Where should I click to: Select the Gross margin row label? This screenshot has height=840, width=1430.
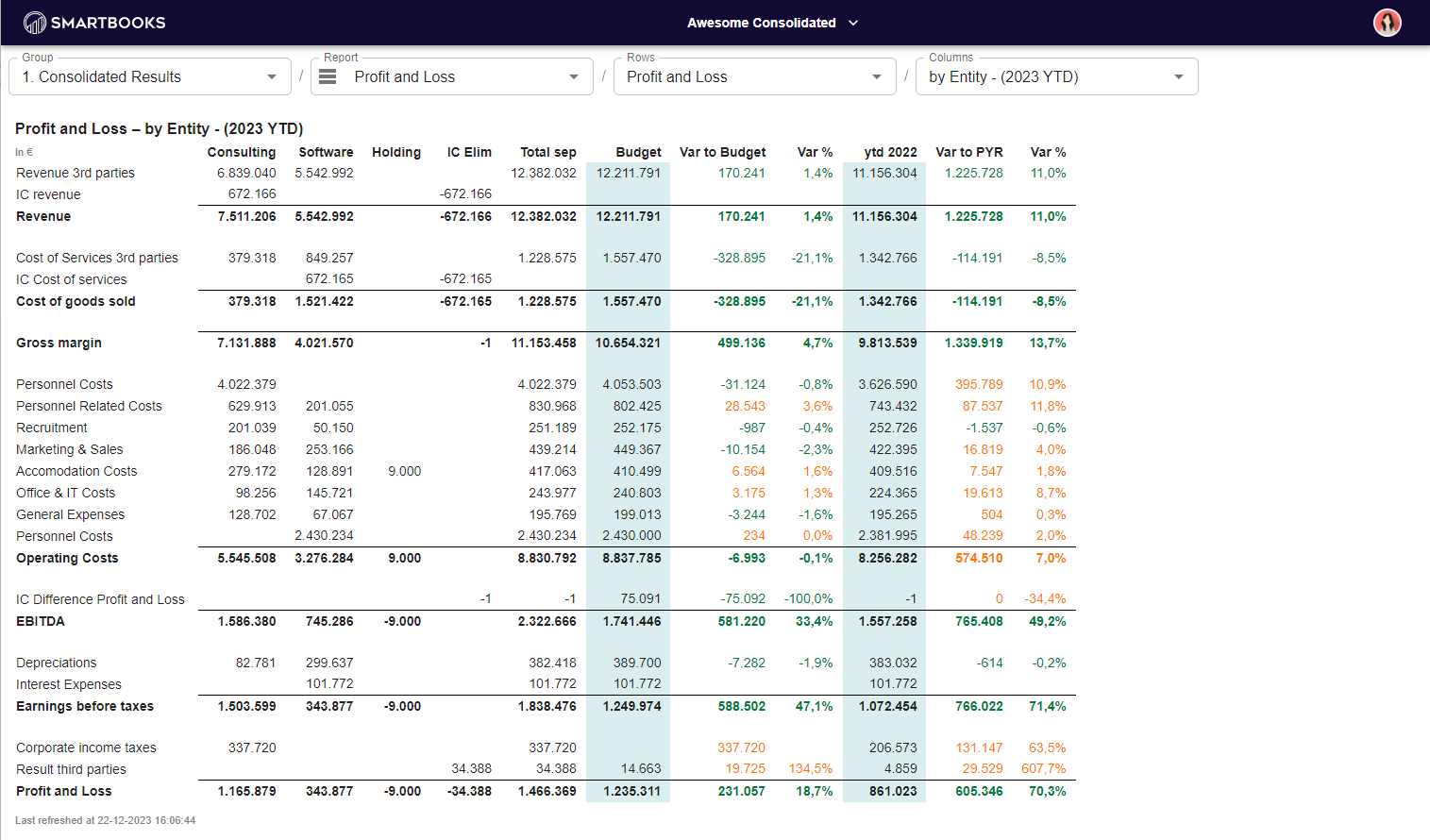click(59, 343)
